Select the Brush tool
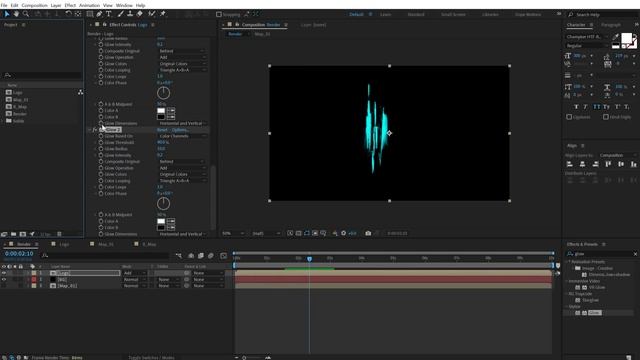Image resolution: width=640 pixels, height=360 pixels. coord(120,14)
